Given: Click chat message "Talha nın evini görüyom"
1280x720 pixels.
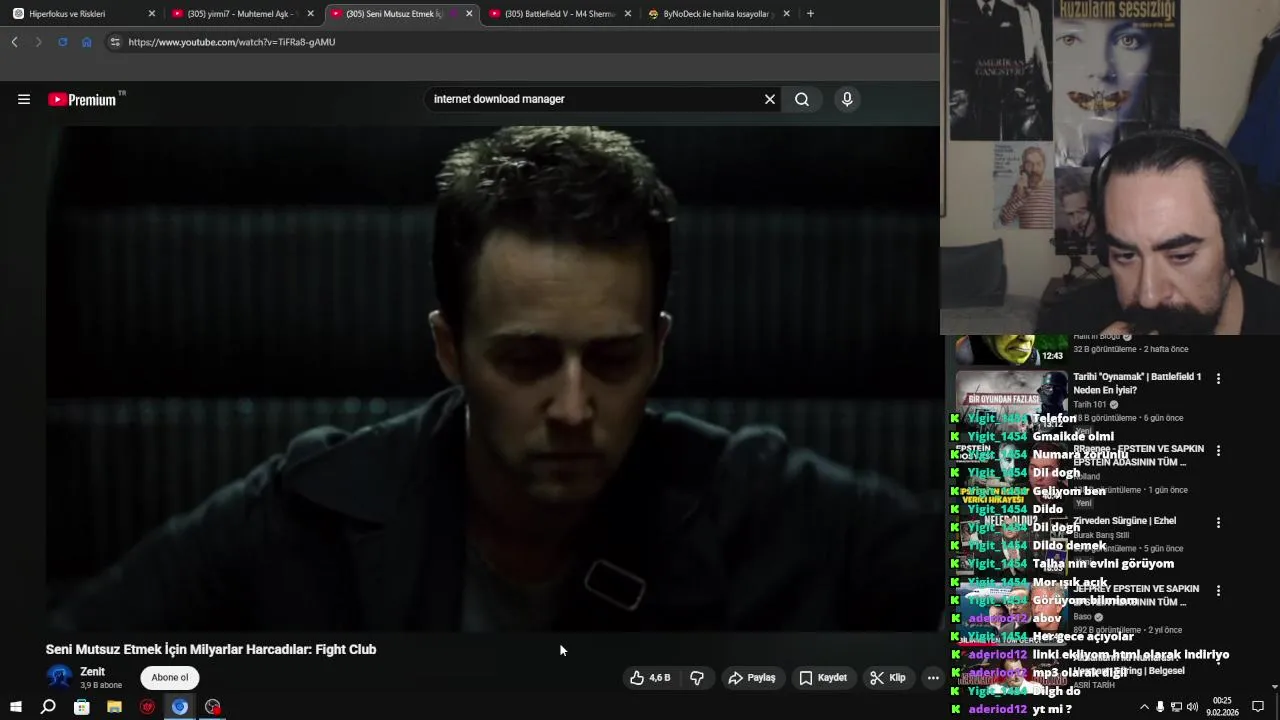Looking at the screenshot, I should click(1103, 564).
